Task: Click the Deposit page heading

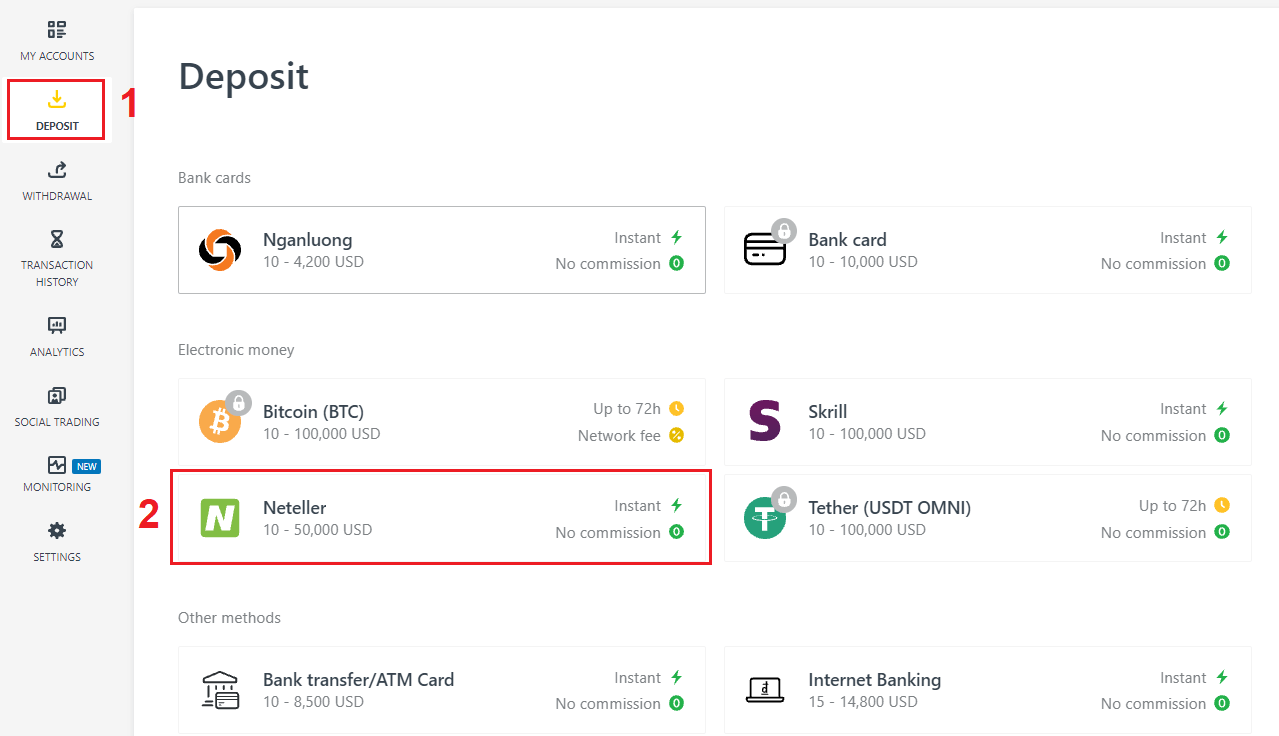Action: click(x=244, y=77)
